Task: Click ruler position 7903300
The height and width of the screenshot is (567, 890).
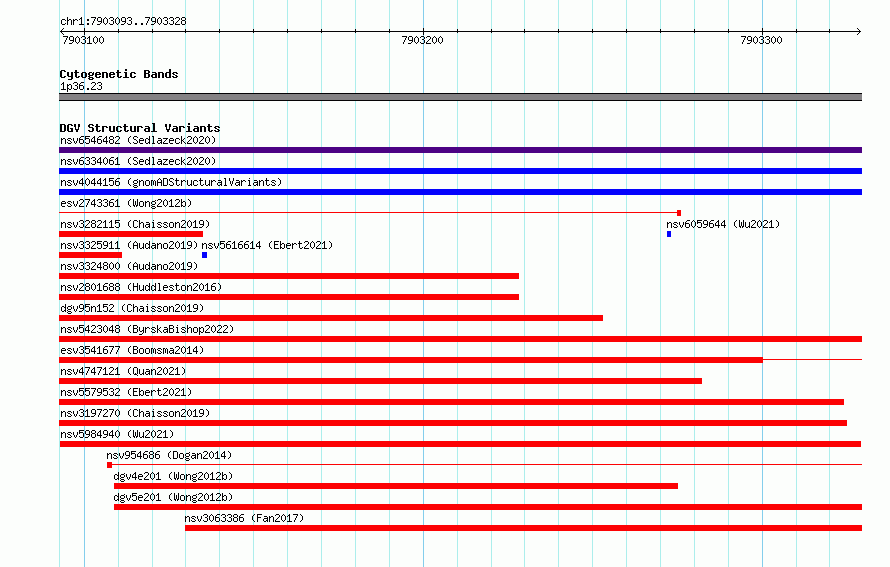Action: 761,40
